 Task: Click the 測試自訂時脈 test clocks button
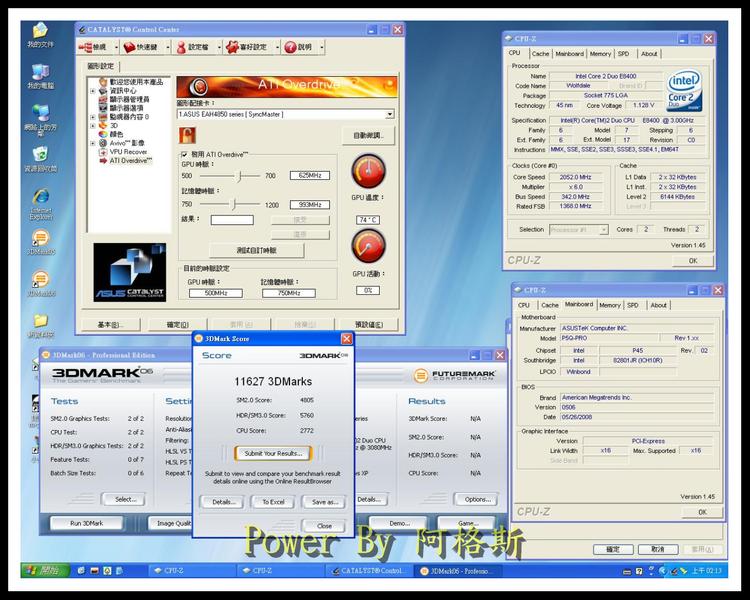[x=256, y=250]
